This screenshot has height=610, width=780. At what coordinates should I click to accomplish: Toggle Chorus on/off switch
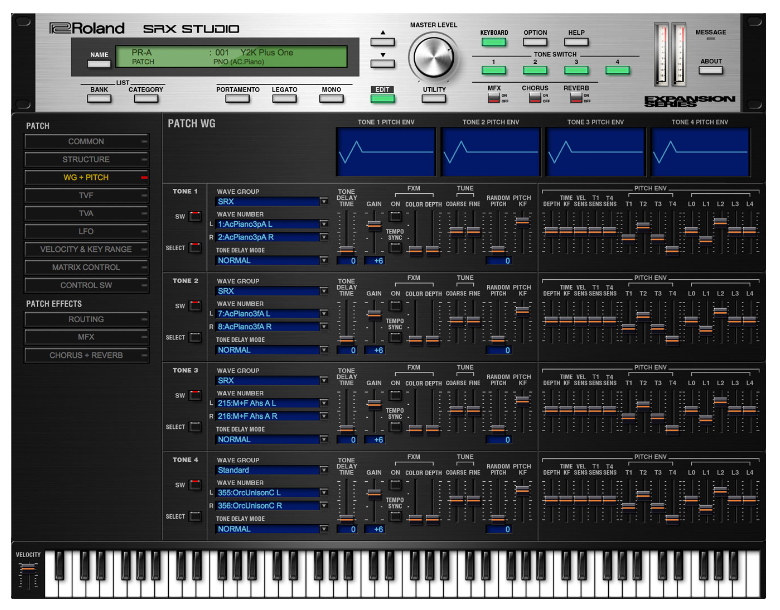point(535,98)
